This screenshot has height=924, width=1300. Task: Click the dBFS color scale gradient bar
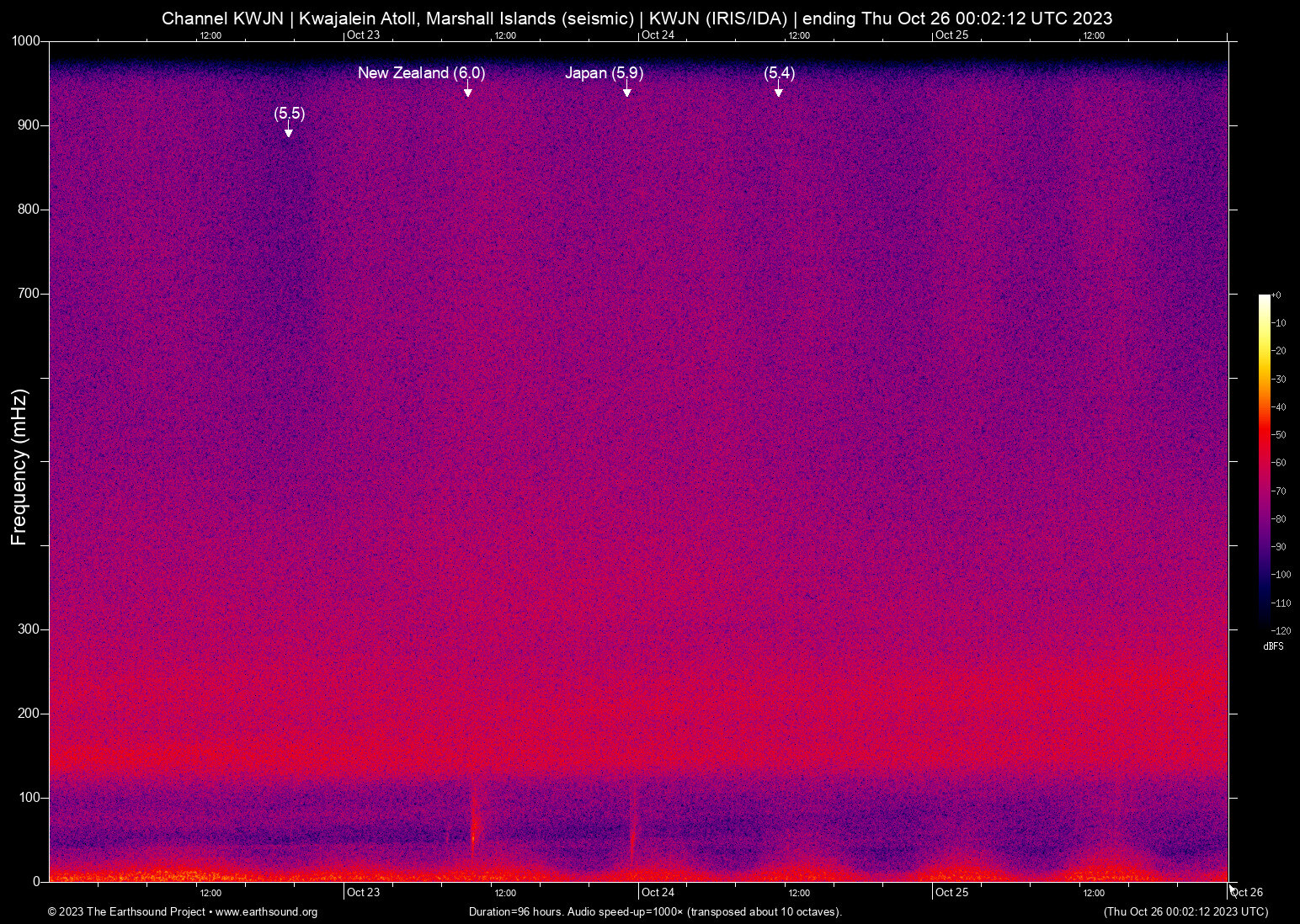click(1265, 463)
